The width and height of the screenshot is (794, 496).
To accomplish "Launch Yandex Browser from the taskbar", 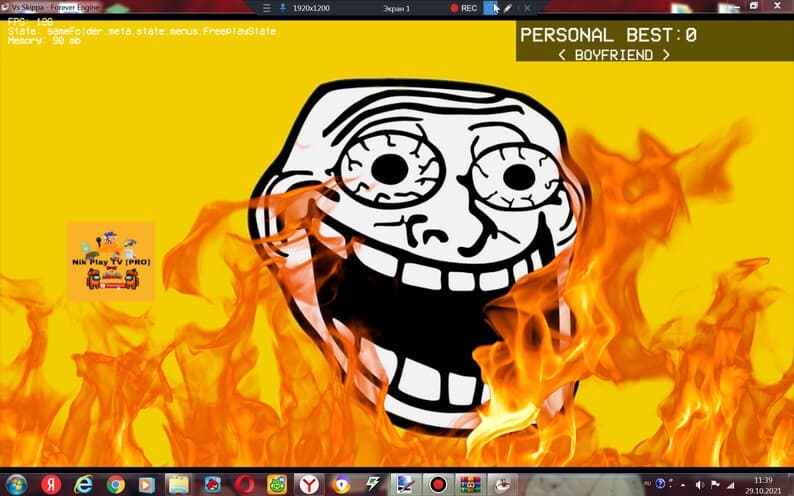I will tap(308, 484).
